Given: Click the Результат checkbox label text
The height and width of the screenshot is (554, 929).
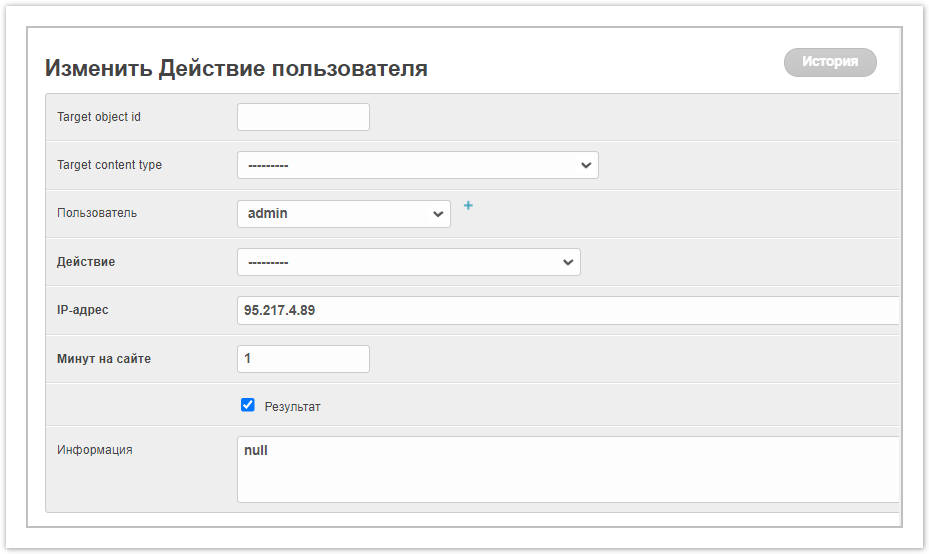Looking at the screenshot, I should click(x=292, y=407).
